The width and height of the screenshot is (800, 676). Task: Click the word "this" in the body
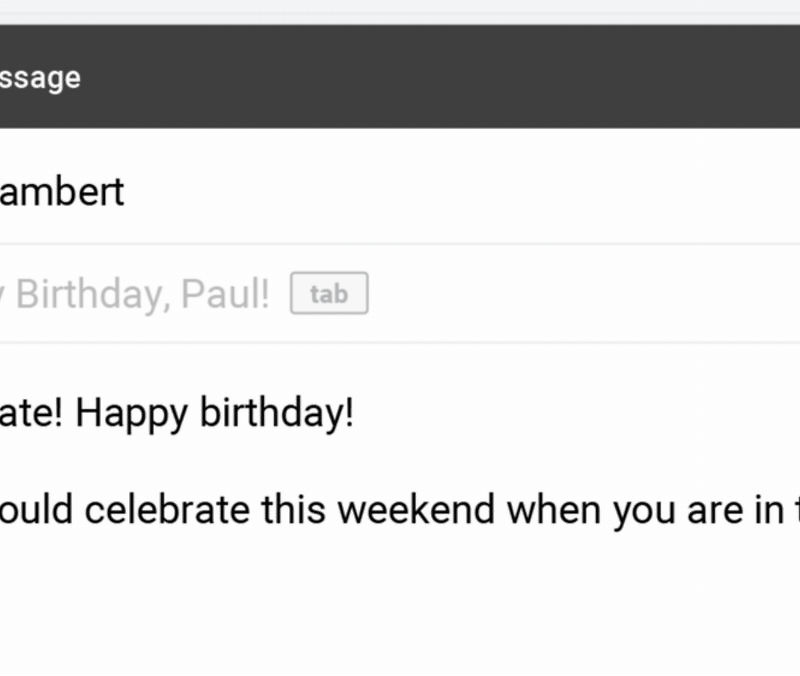point(293,510)
